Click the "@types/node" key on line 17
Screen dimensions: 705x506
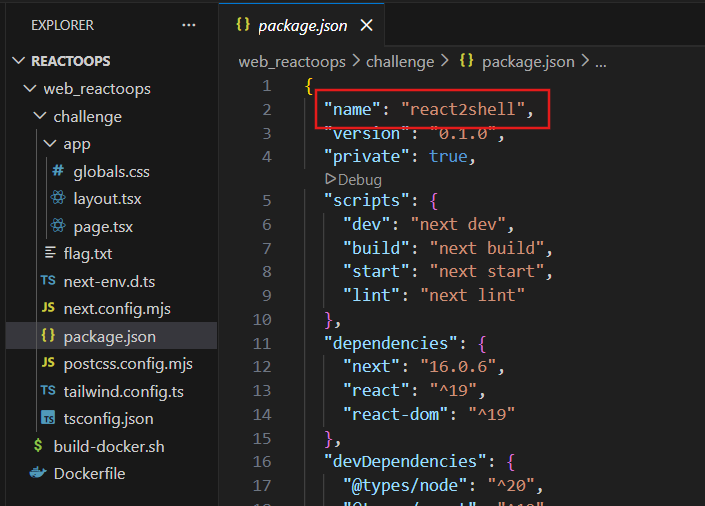tap(405, 485)
